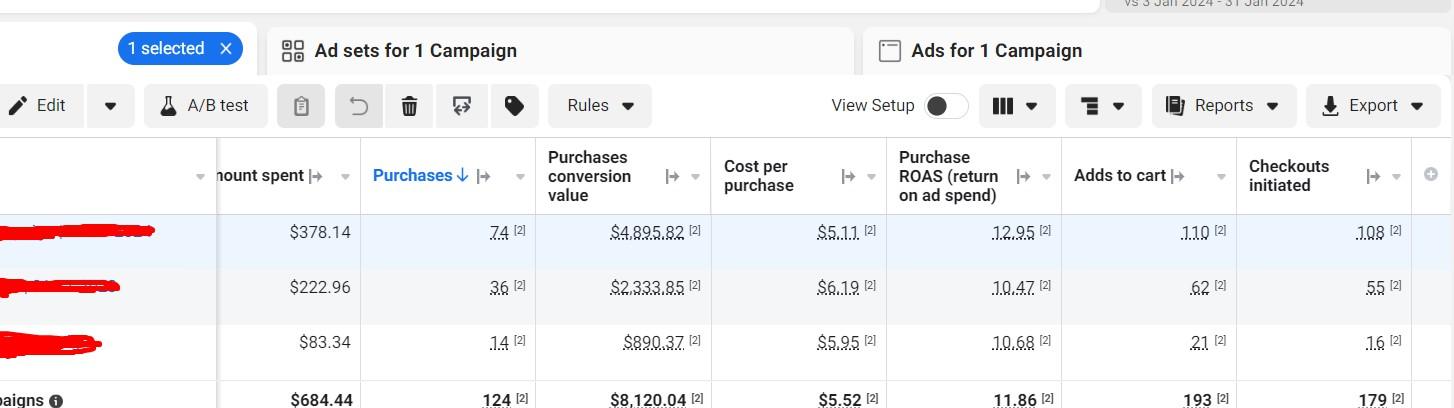Viewport: 1454px width, 408px height.
Task: Click the $6.19 cost per purchase
Action: (x=838, y=289)
